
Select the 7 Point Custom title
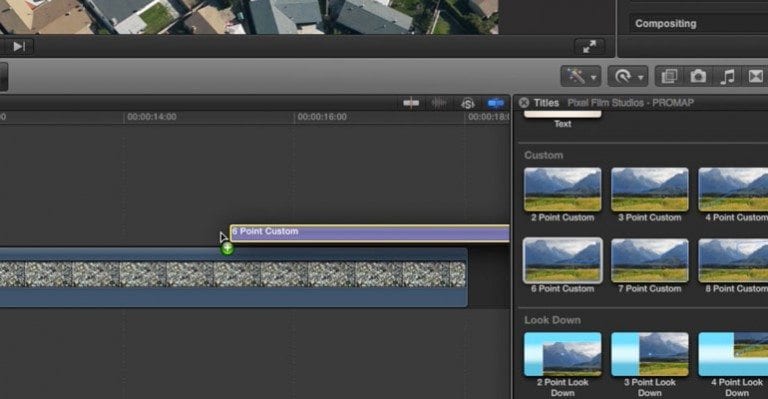tap(649, 260)
